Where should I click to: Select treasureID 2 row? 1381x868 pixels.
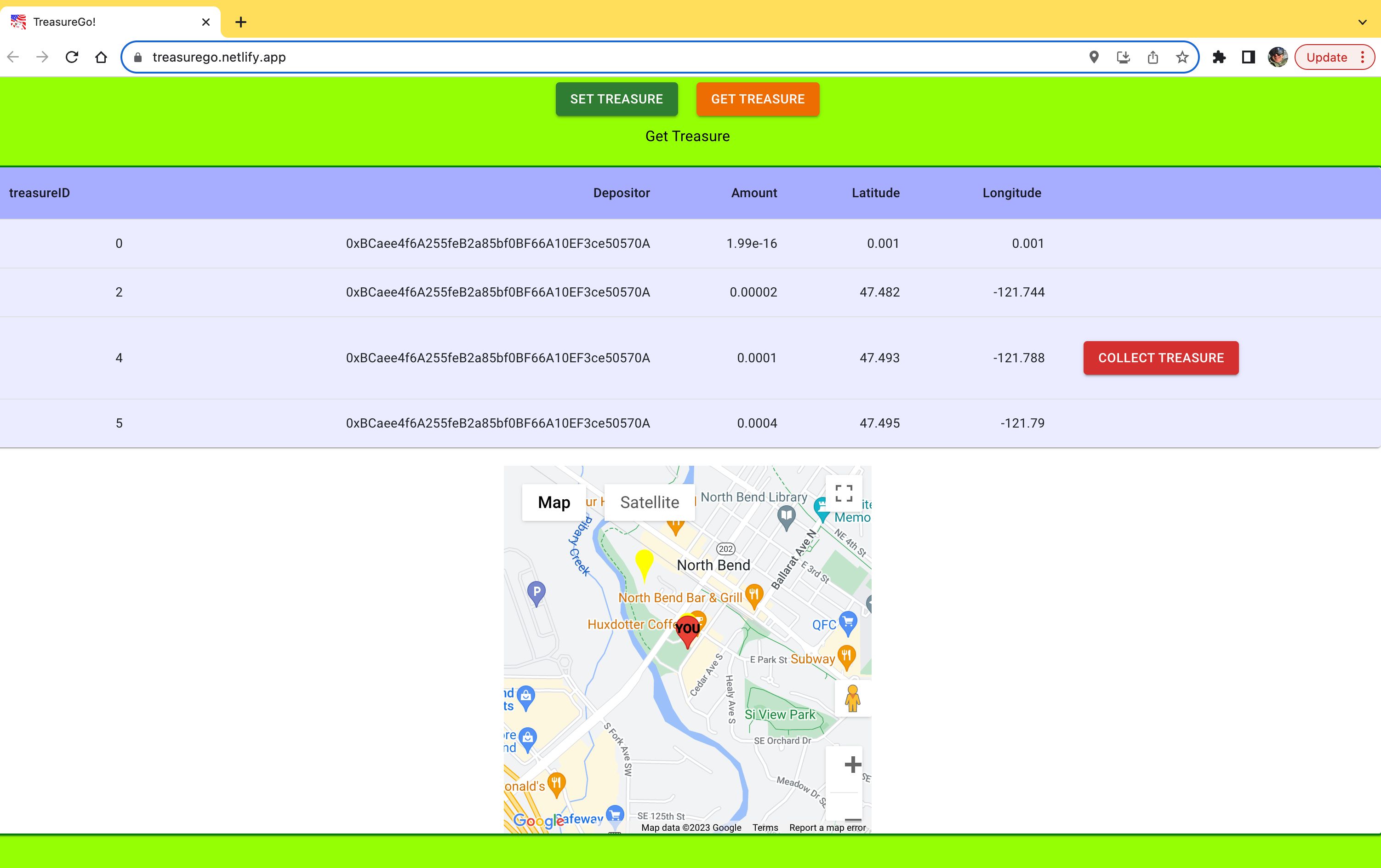pos(690,291)
